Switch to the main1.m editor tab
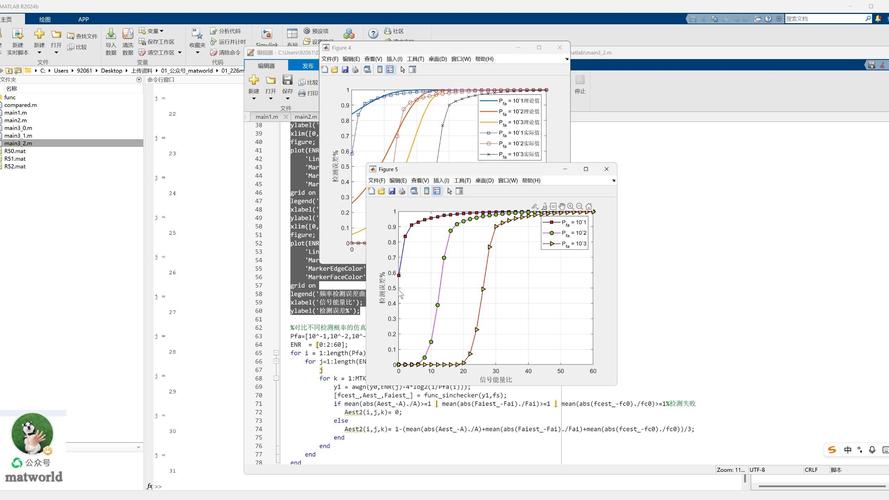The height and width of the screenshot is (500, 889). (x=265, y=117)
